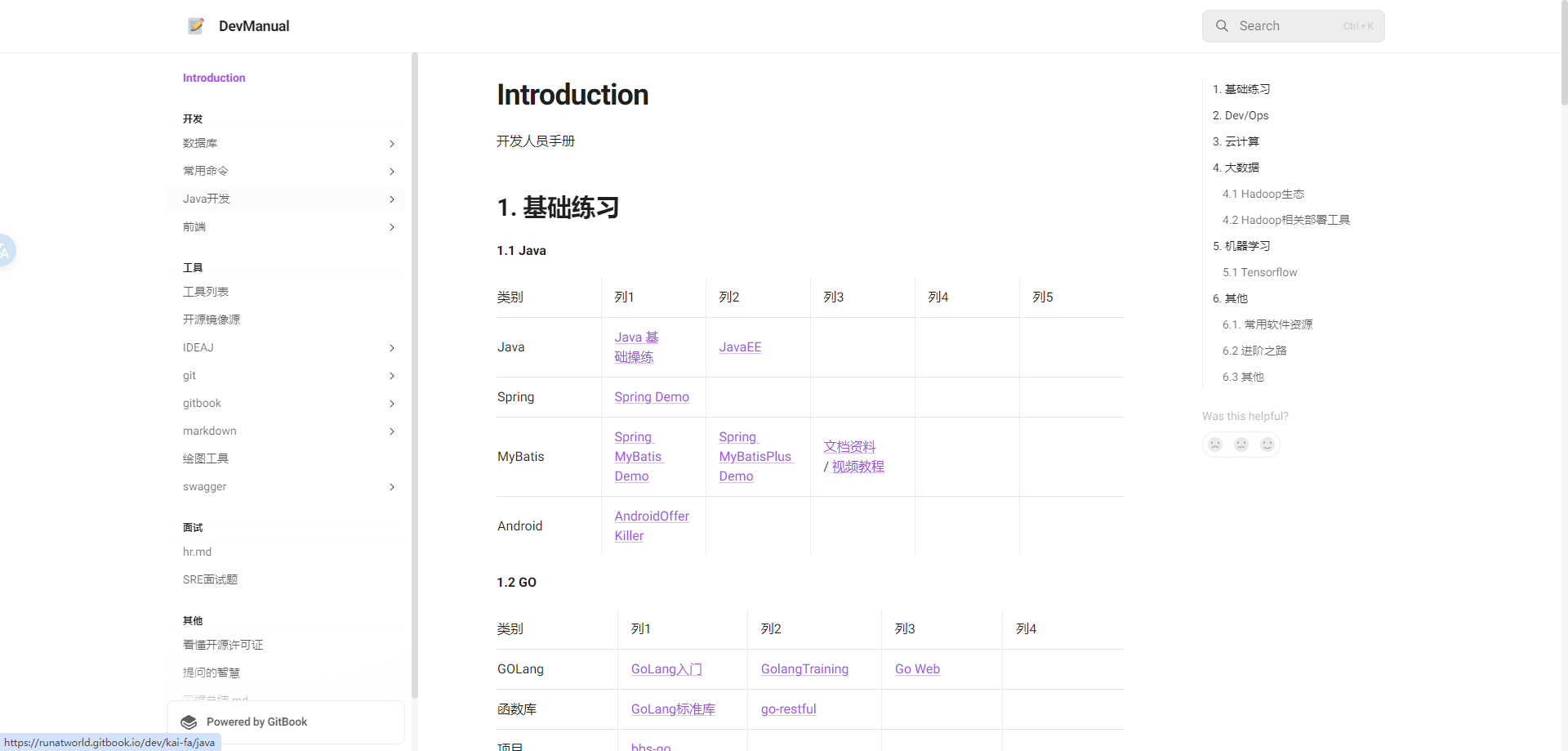Click the search magnifier icon
The height and width of the screenshot is (751, 1568).
1222,26
